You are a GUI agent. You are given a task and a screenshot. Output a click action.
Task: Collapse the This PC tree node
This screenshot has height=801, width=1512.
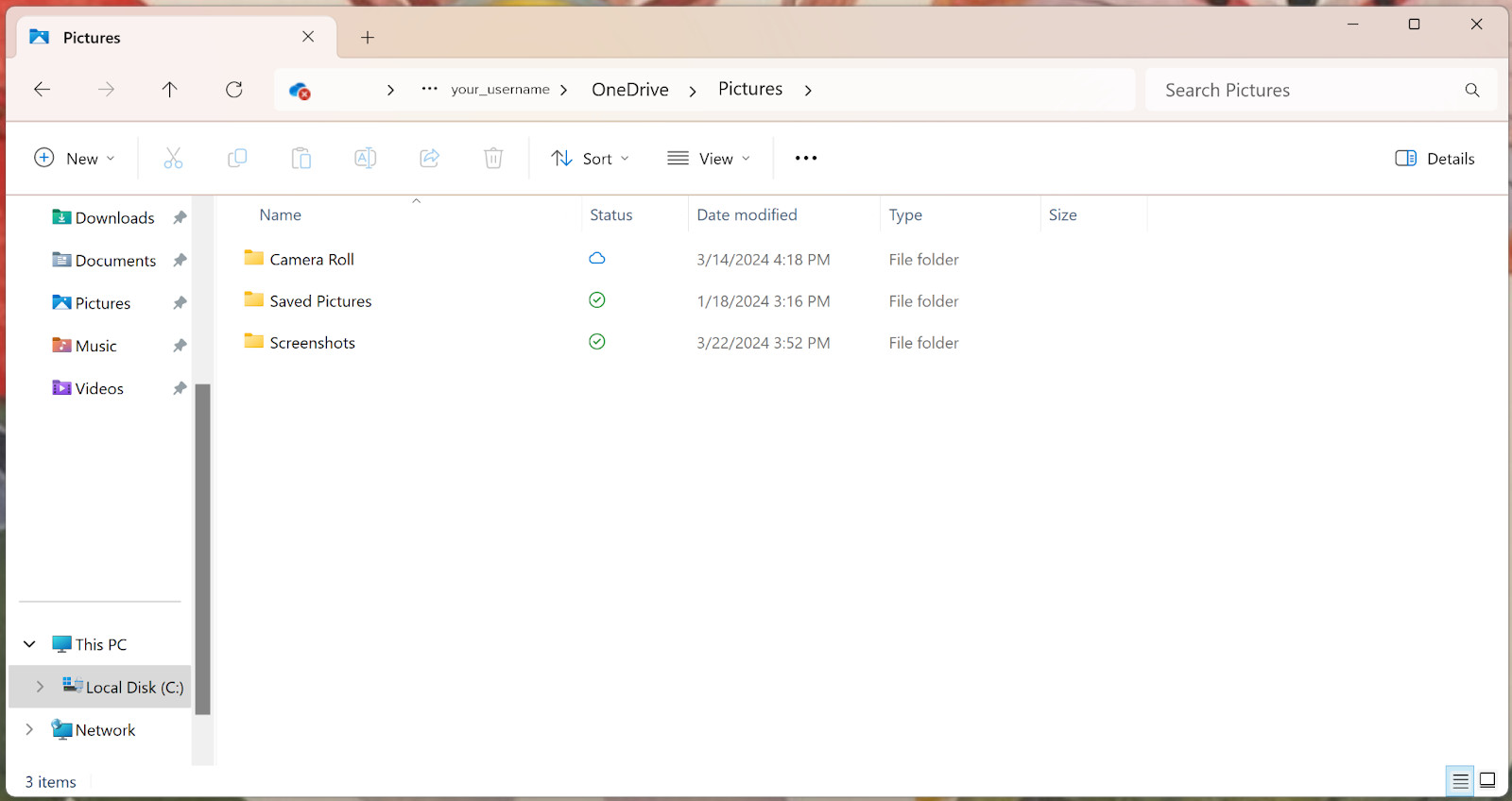(x=29, y=644)
